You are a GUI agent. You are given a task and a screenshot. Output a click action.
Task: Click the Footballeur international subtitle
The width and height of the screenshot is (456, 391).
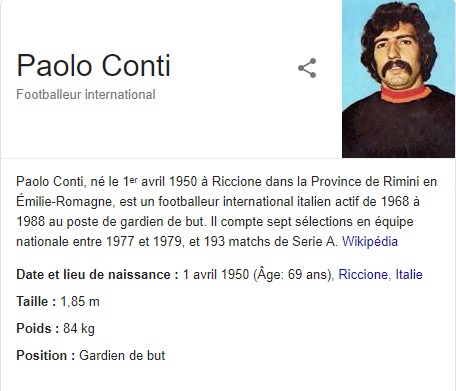[86, 94]
